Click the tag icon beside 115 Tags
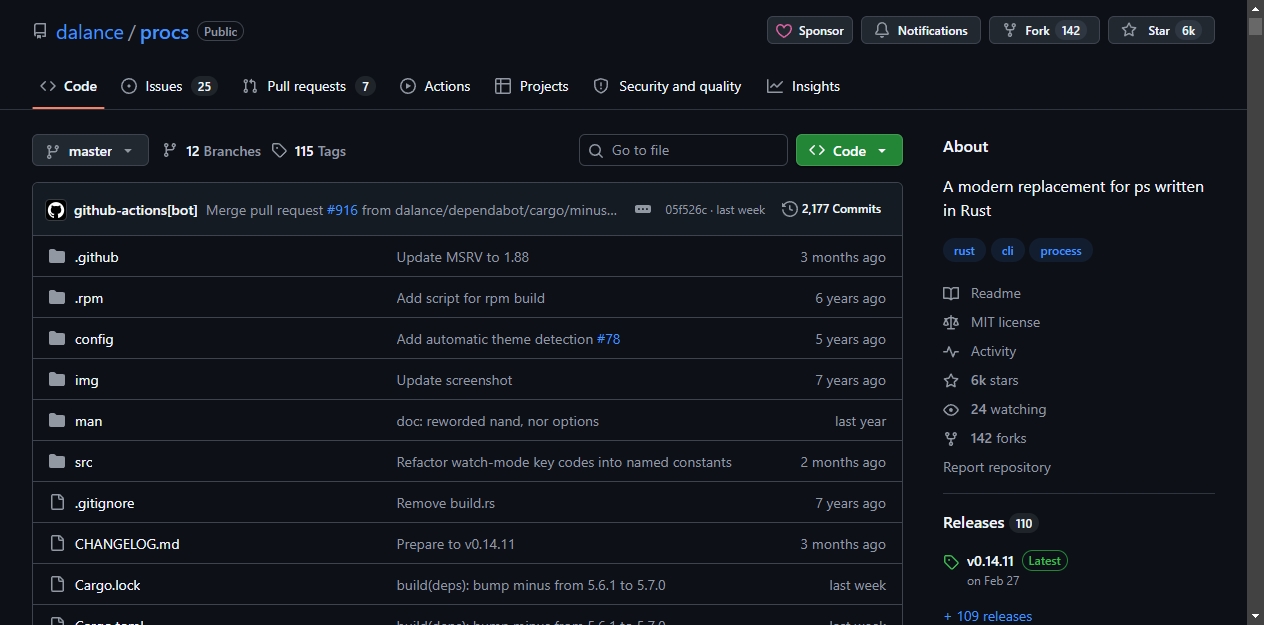Screen dimensions: 1264x625 pyautogui.click(x=279, y=151)
